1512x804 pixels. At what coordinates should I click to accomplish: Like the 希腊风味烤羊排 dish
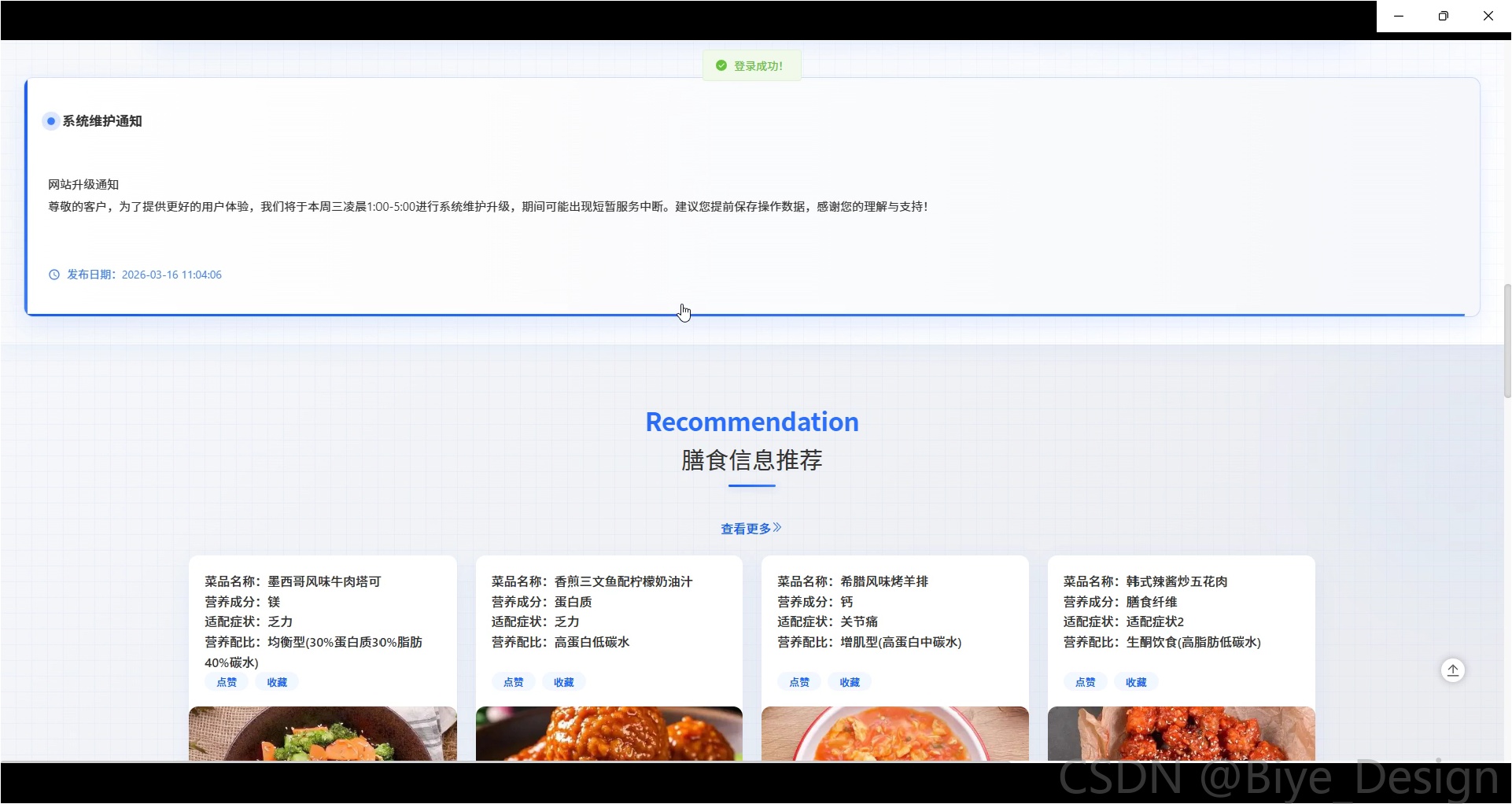click(x=799, y=682)
